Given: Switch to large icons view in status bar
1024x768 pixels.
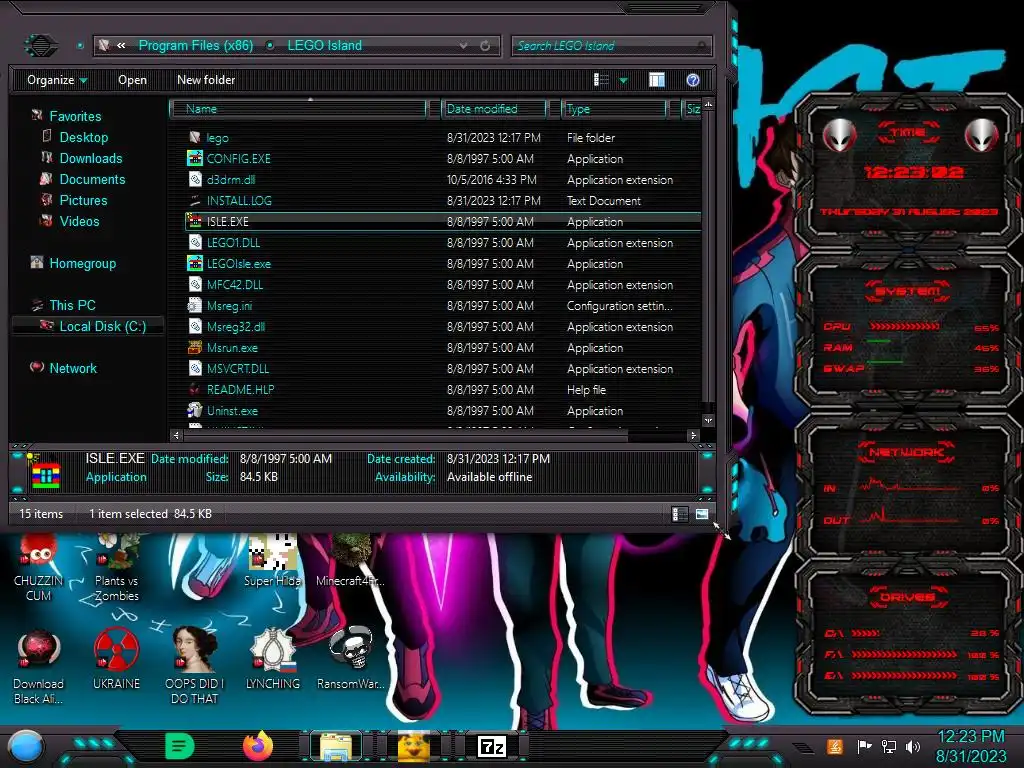Looking at the screenshot, I should click(702, 514).
